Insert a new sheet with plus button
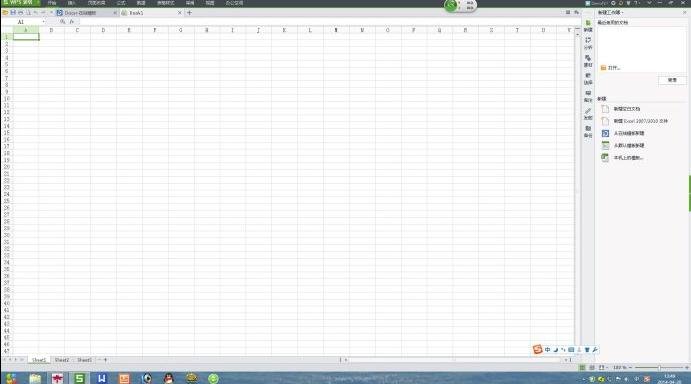The width and height of the screenshot is (691, 384). tap(105, 360)
